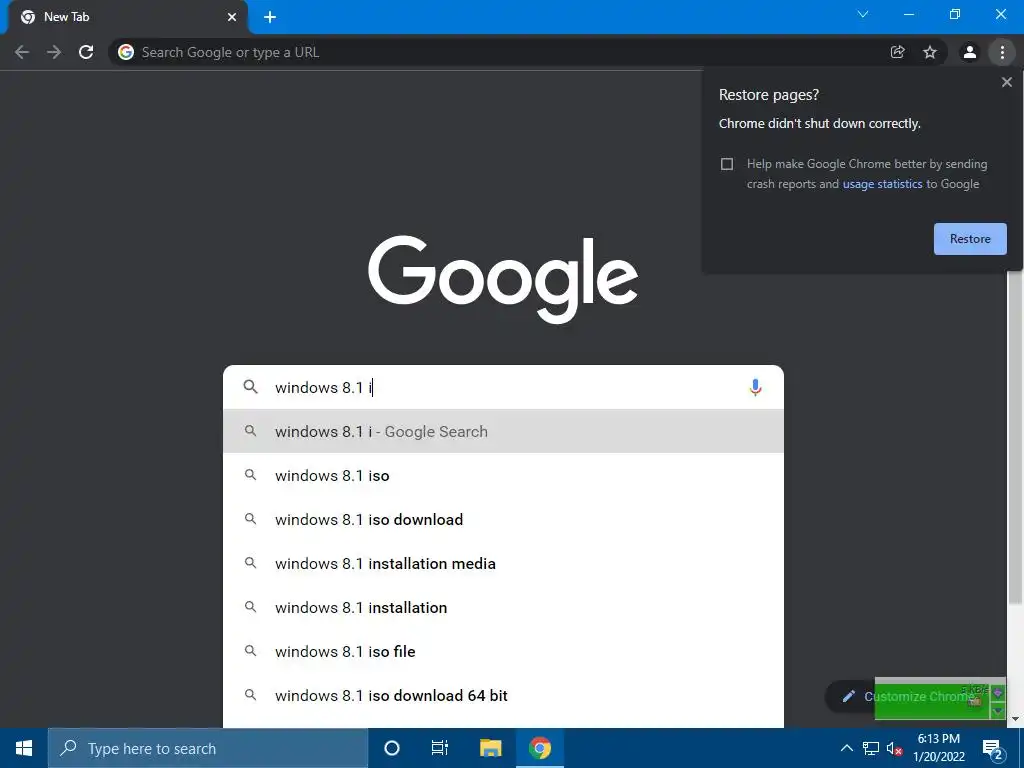
Task: Open Cortana circle icon
Action: tap(392, 748)
